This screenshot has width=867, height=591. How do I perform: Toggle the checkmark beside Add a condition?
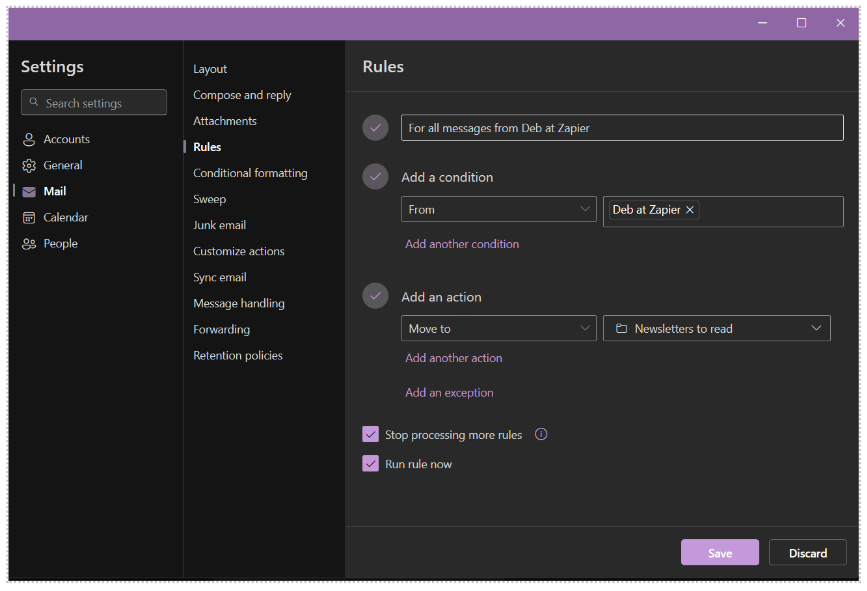(x=375, y=176)
